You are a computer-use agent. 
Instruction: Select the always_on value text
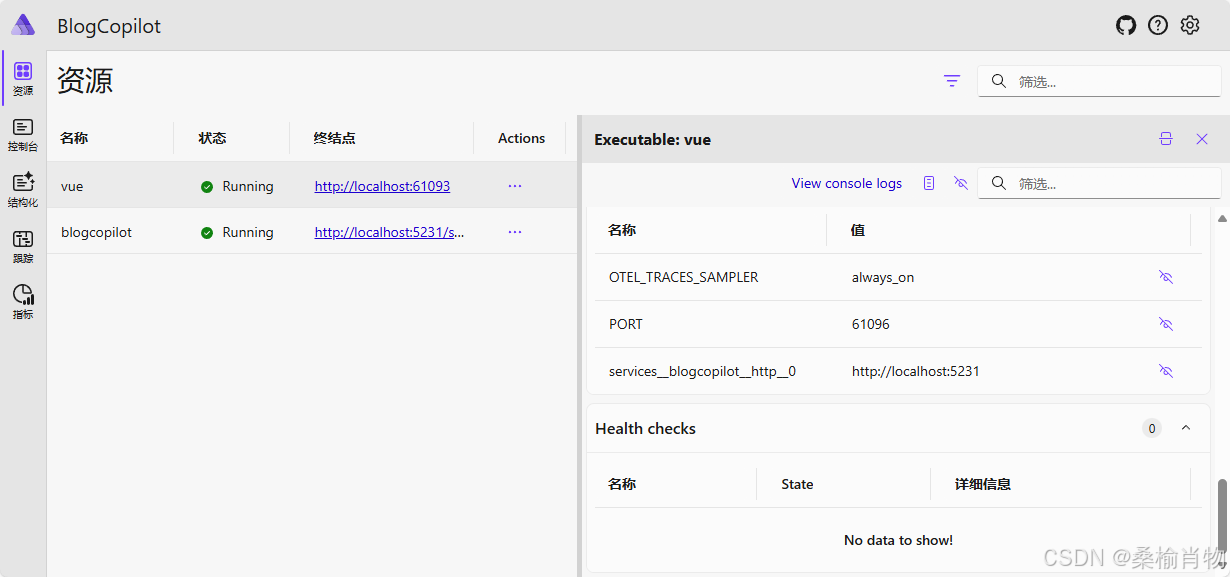coord(883,277)
